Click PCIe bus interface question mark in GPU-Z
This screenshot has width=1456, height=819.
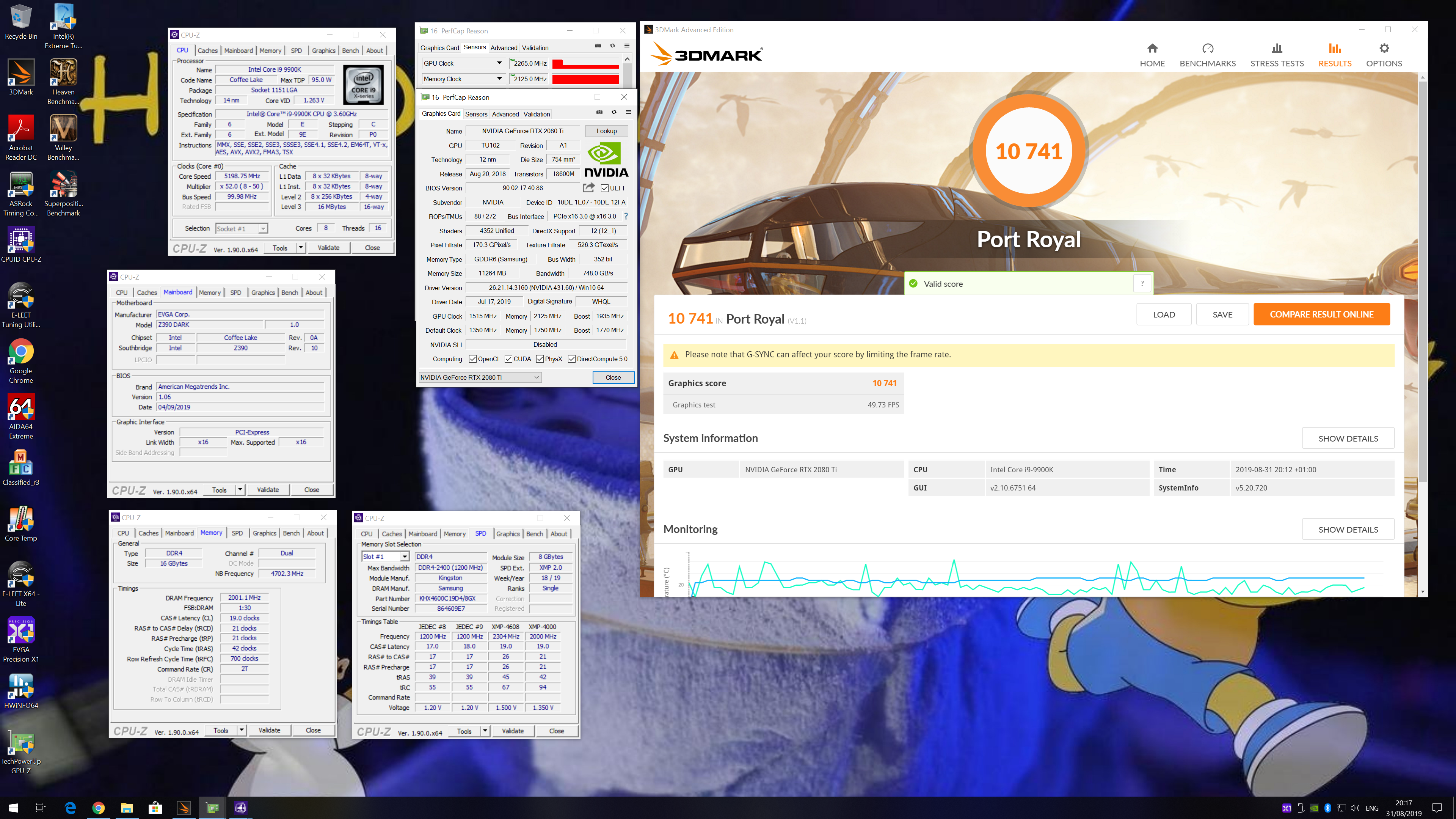[626, 217]
